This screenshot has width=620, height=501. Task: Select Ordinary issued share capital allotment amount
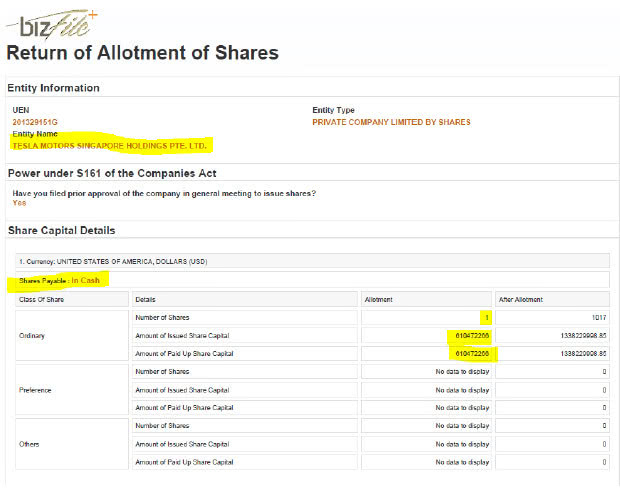472,336
